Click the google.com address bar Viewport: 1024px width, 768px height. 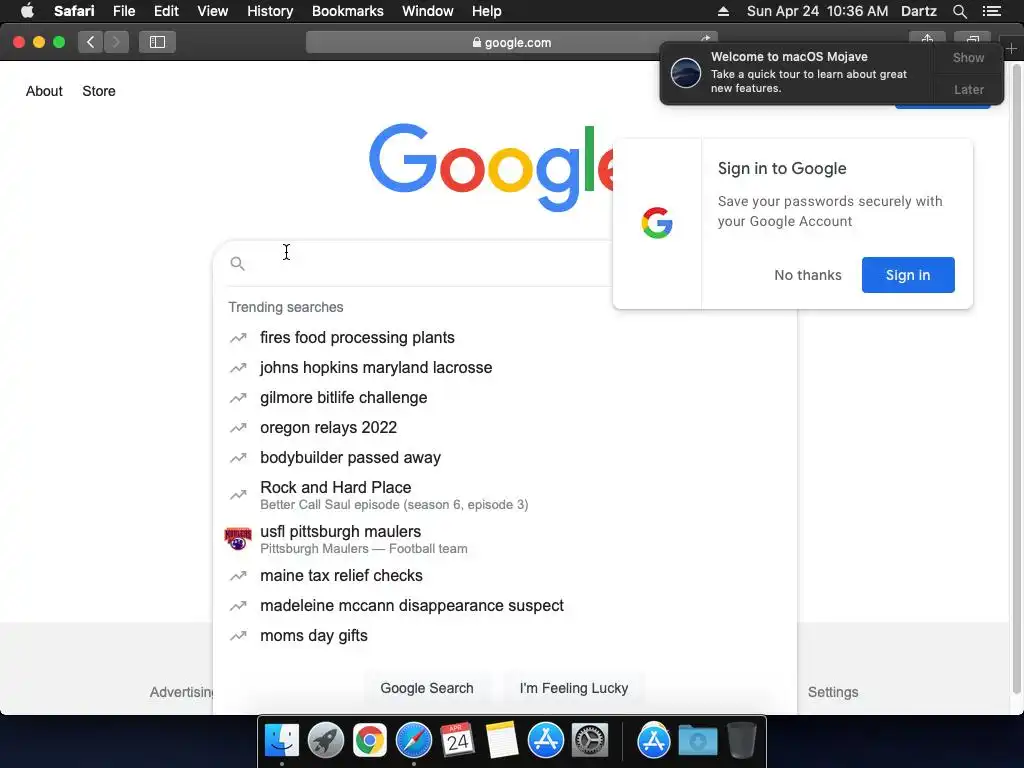[511, 42]
